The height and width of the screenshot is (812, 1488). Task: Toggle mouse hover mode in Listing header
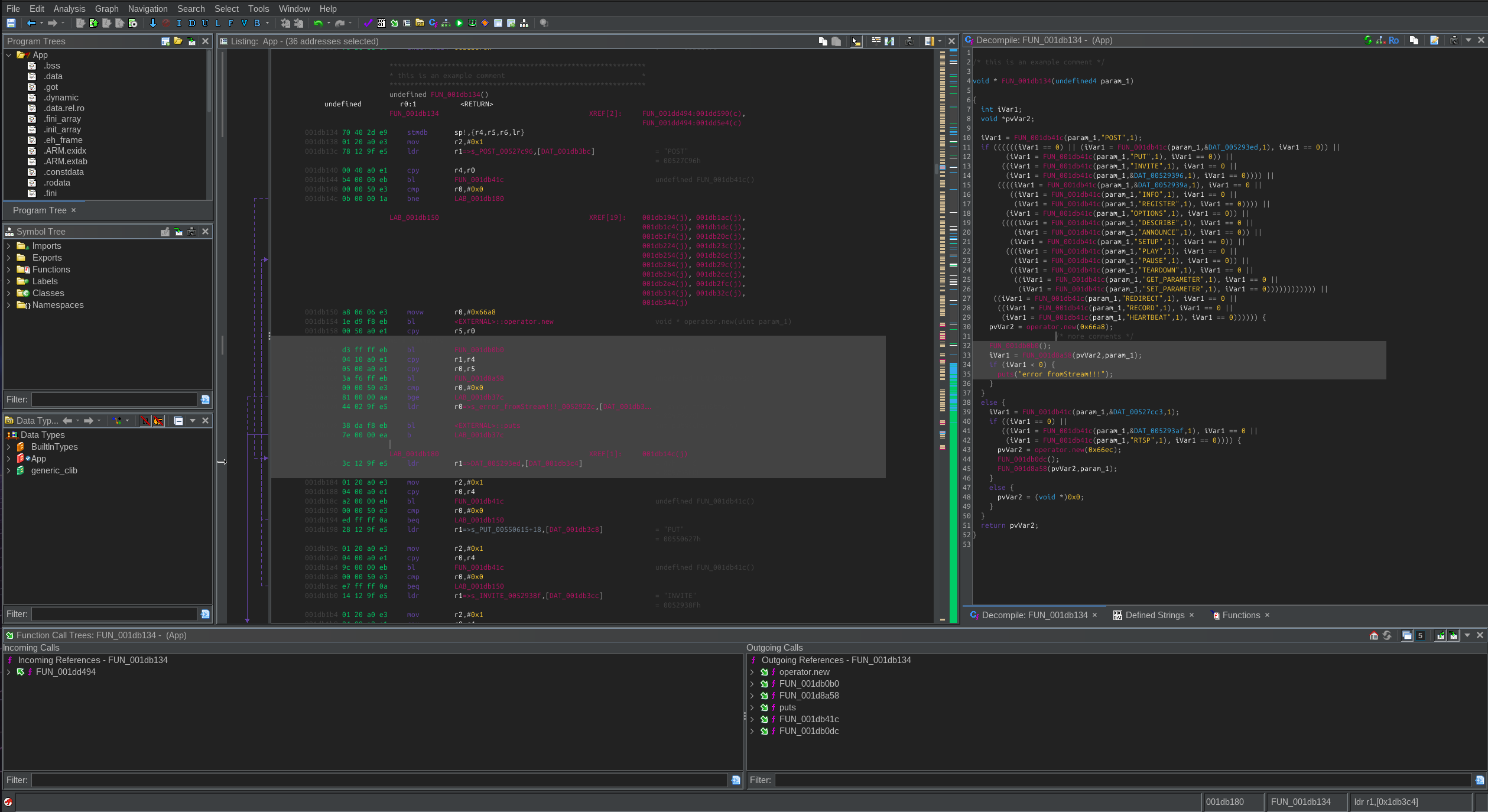(856, 41)
